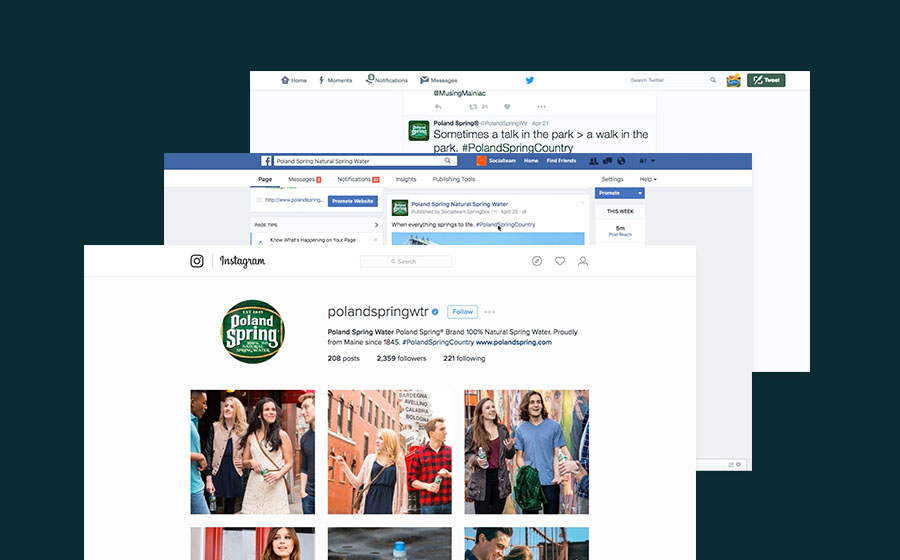Open 'Know What's Happening on Your Page' tip
900x560 pixels.
coord(313,240)
